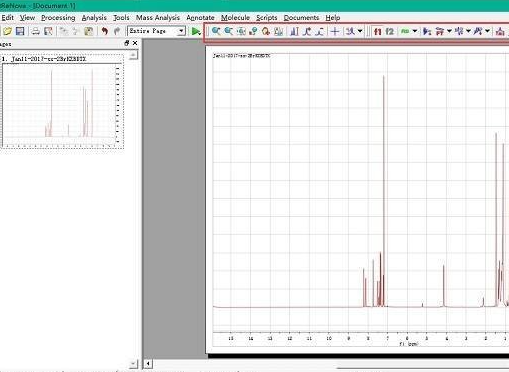Select the spectrum page thumbnail
Screen dimensions: 509x372
pyautogui.click(x=62, y=102)
